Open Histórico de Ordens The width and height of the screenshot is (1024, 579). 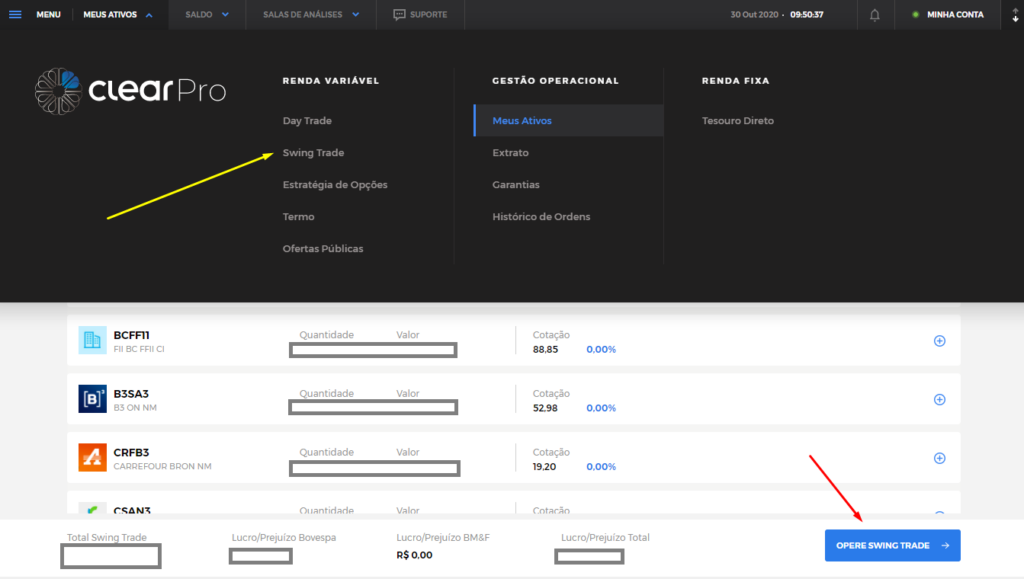[541, 217]
